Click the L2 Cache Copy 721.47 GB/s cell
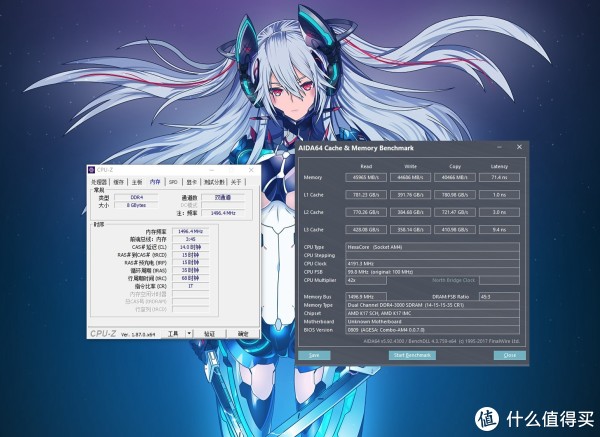600x437 pixels. point(455,212)
